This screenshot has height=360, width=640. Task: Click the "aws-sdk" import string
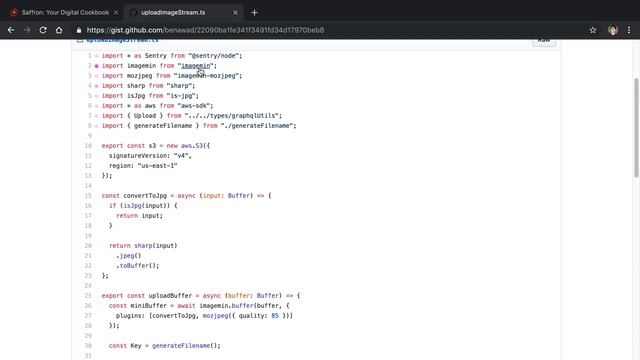pos(193,106)
